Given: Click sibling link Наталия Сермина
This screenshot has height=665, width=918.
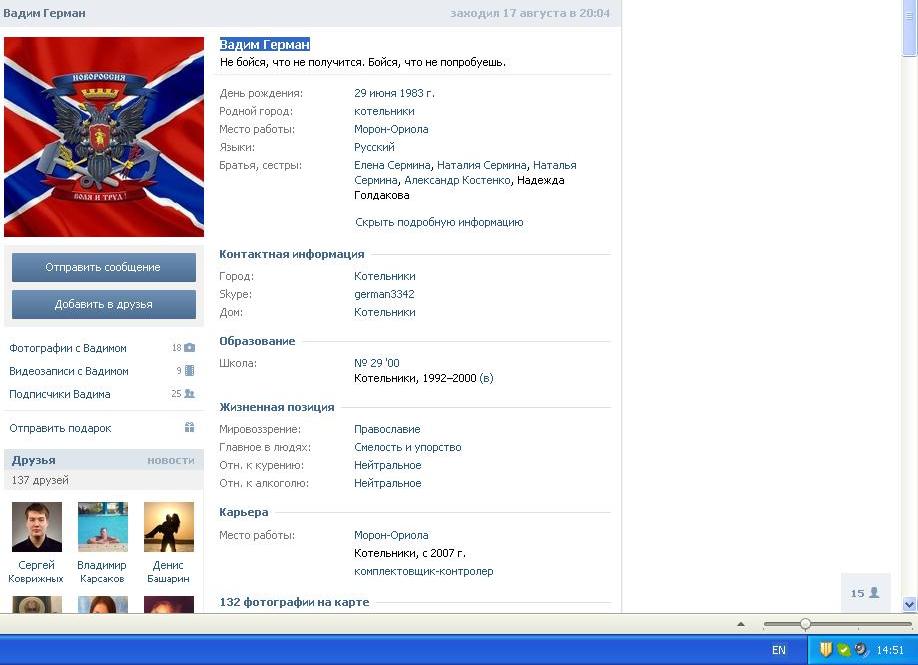Looking at the screenshot, I should click(482, 165).
